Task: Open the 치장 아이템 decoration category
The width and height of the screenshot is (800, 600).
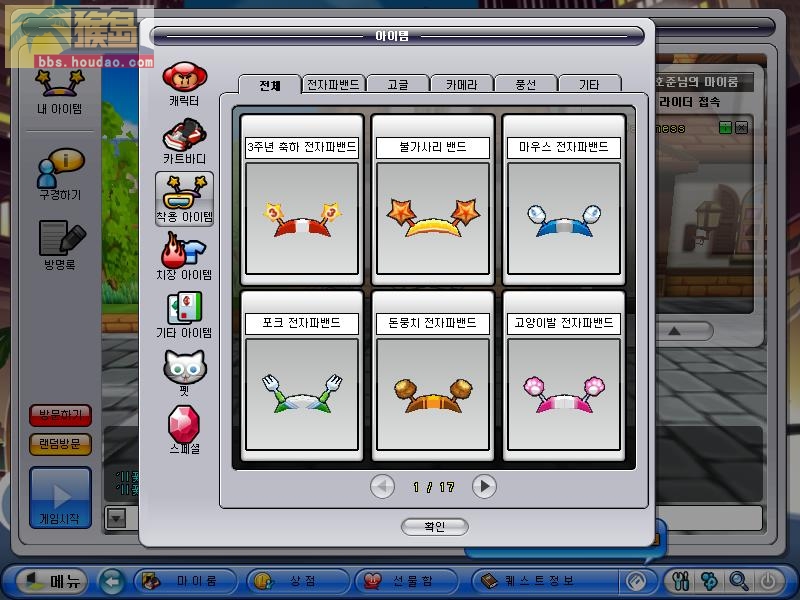Action: tap(184, 257)
